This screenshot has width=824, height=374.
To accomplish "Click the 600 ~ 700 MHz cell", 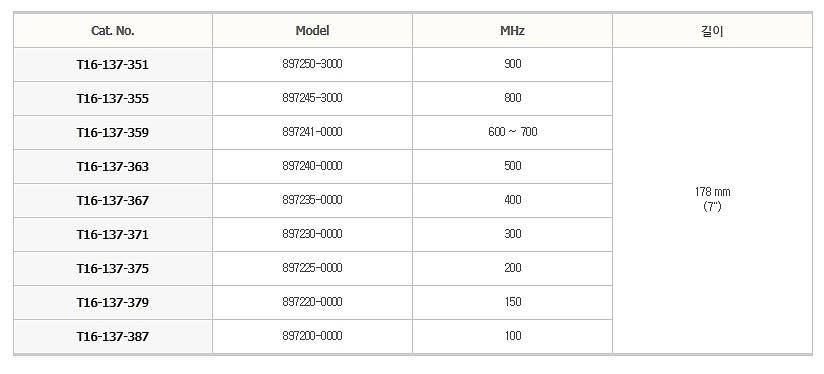I will pos(512,132).
